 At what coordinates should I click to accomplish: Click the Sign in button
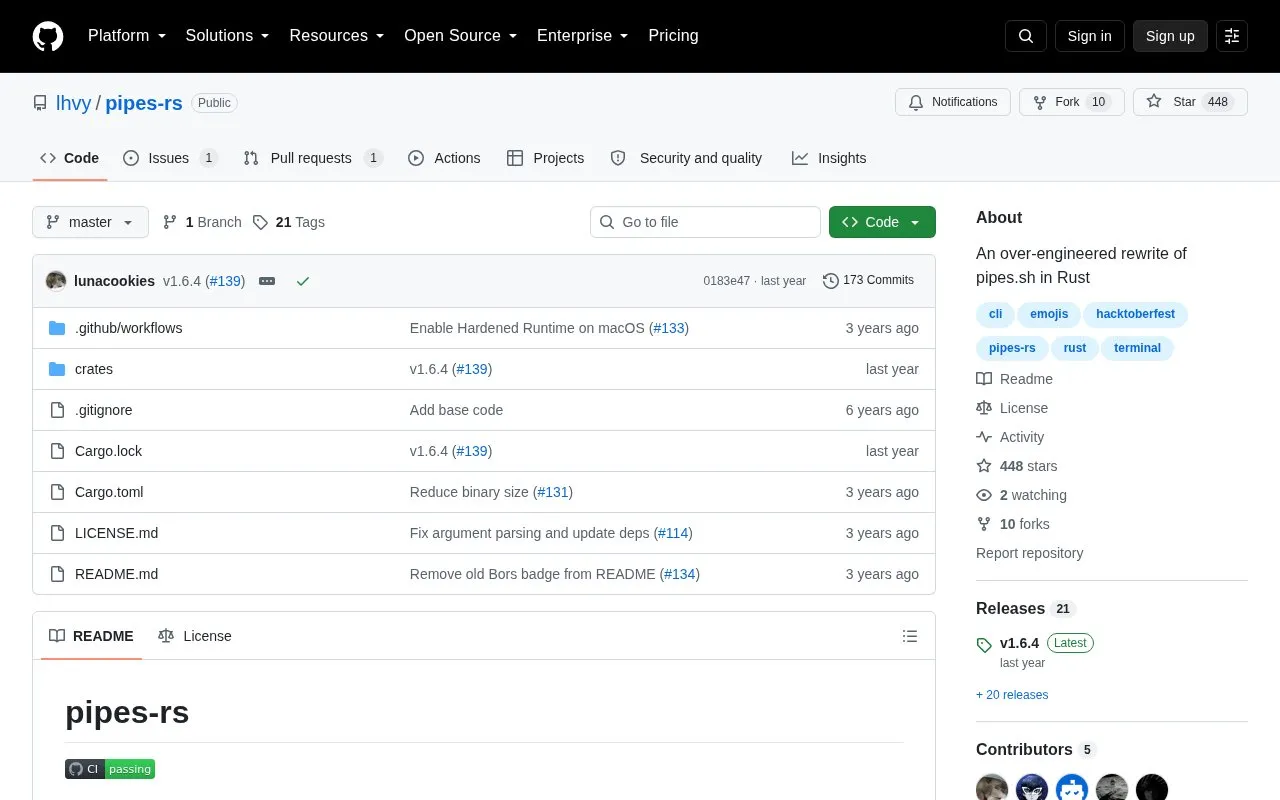(x=1089, y=36)
